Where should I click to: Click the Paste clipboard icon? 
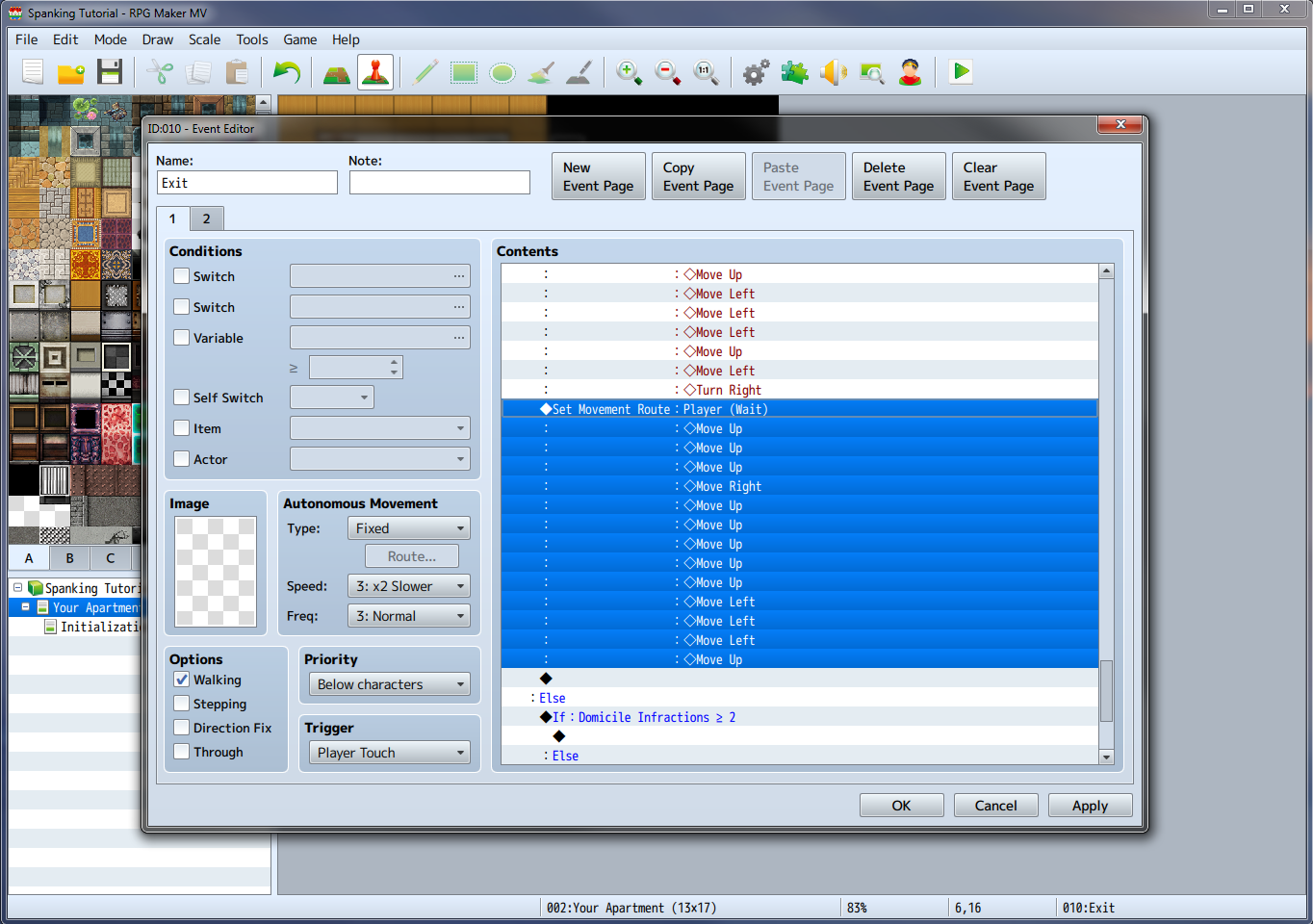(237, 72)
